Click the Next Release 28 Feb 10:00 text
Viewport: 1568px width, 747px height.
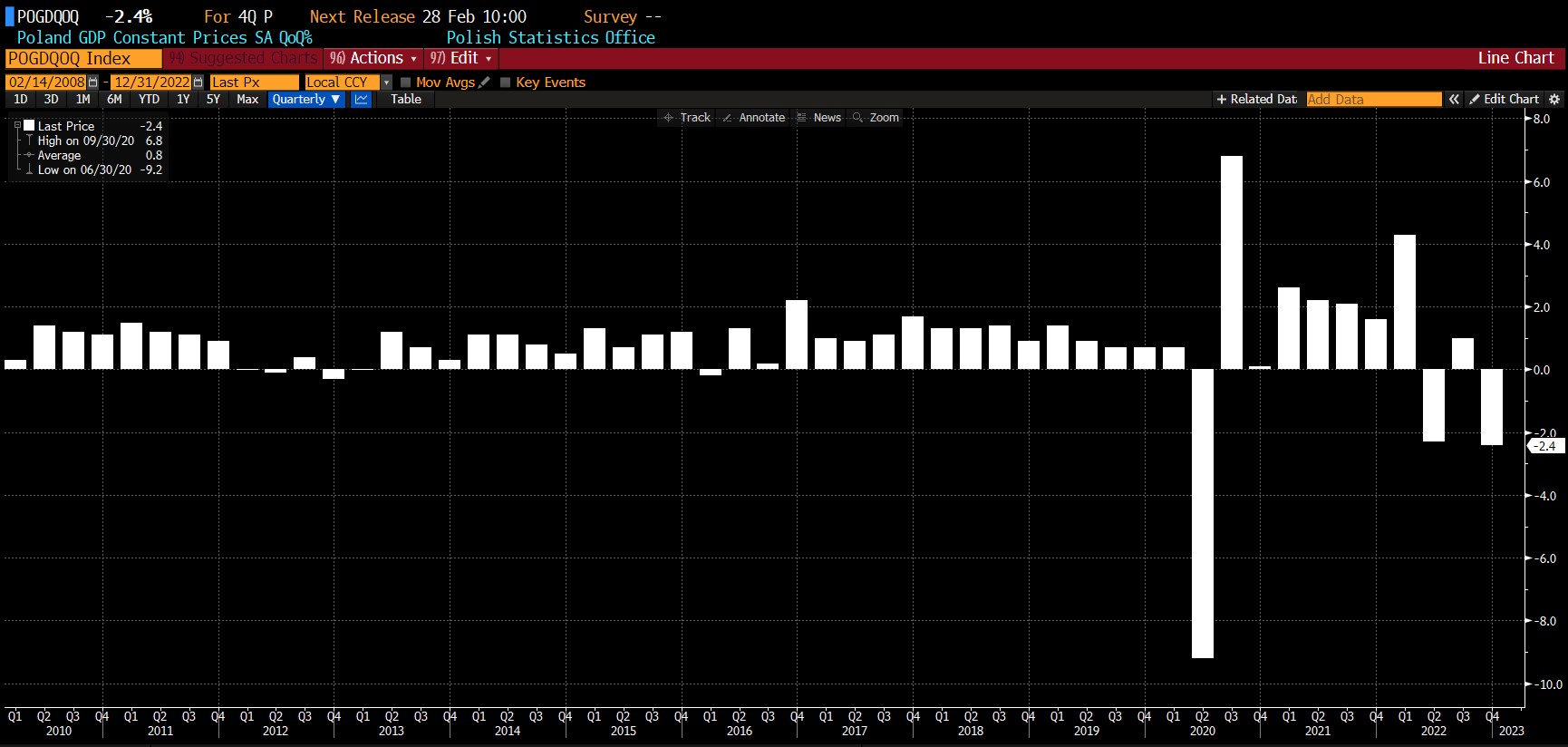[x=418, y=17]
